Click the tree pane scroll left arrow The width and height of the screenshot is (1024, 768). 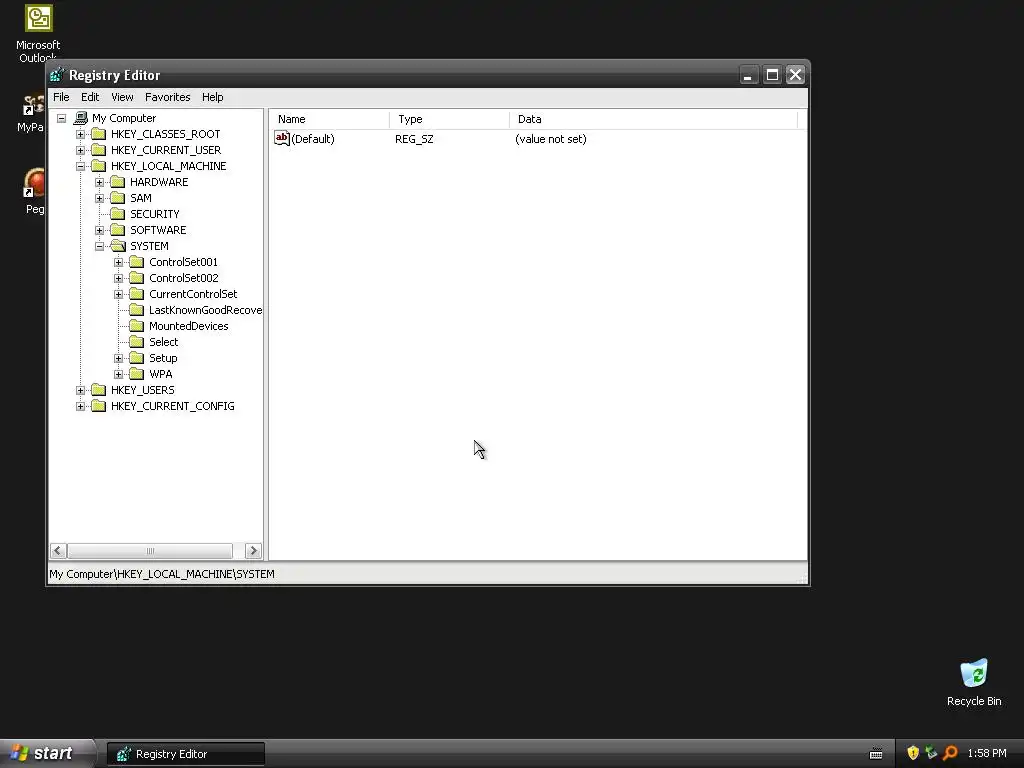click(x=58, y=551)
